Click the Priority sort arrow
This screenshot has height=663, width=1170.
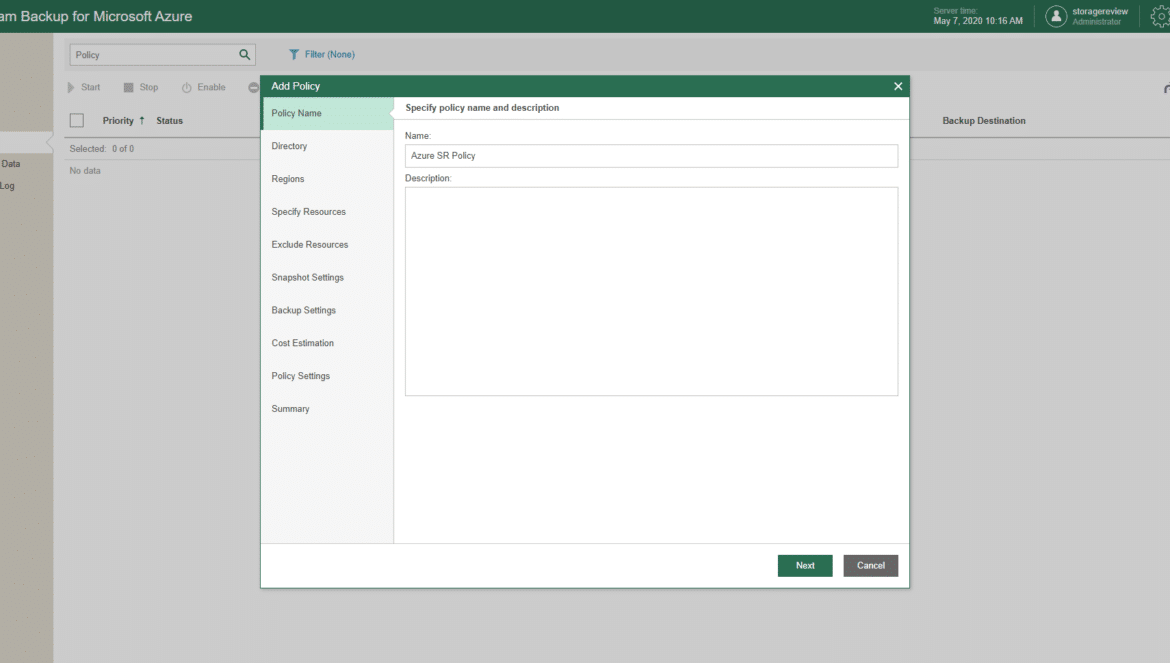point(142,120)
